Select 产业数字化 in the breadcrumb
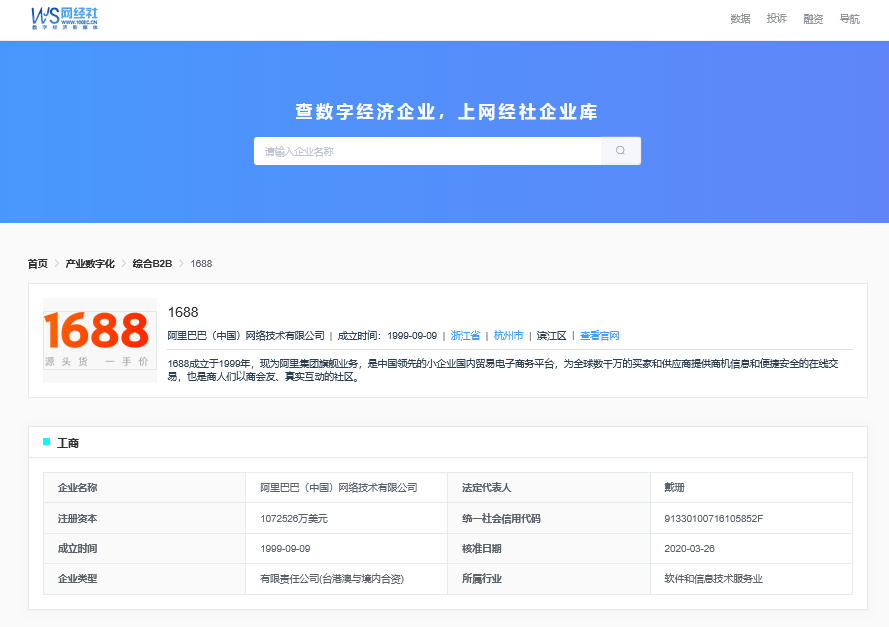 coord(90,263)
